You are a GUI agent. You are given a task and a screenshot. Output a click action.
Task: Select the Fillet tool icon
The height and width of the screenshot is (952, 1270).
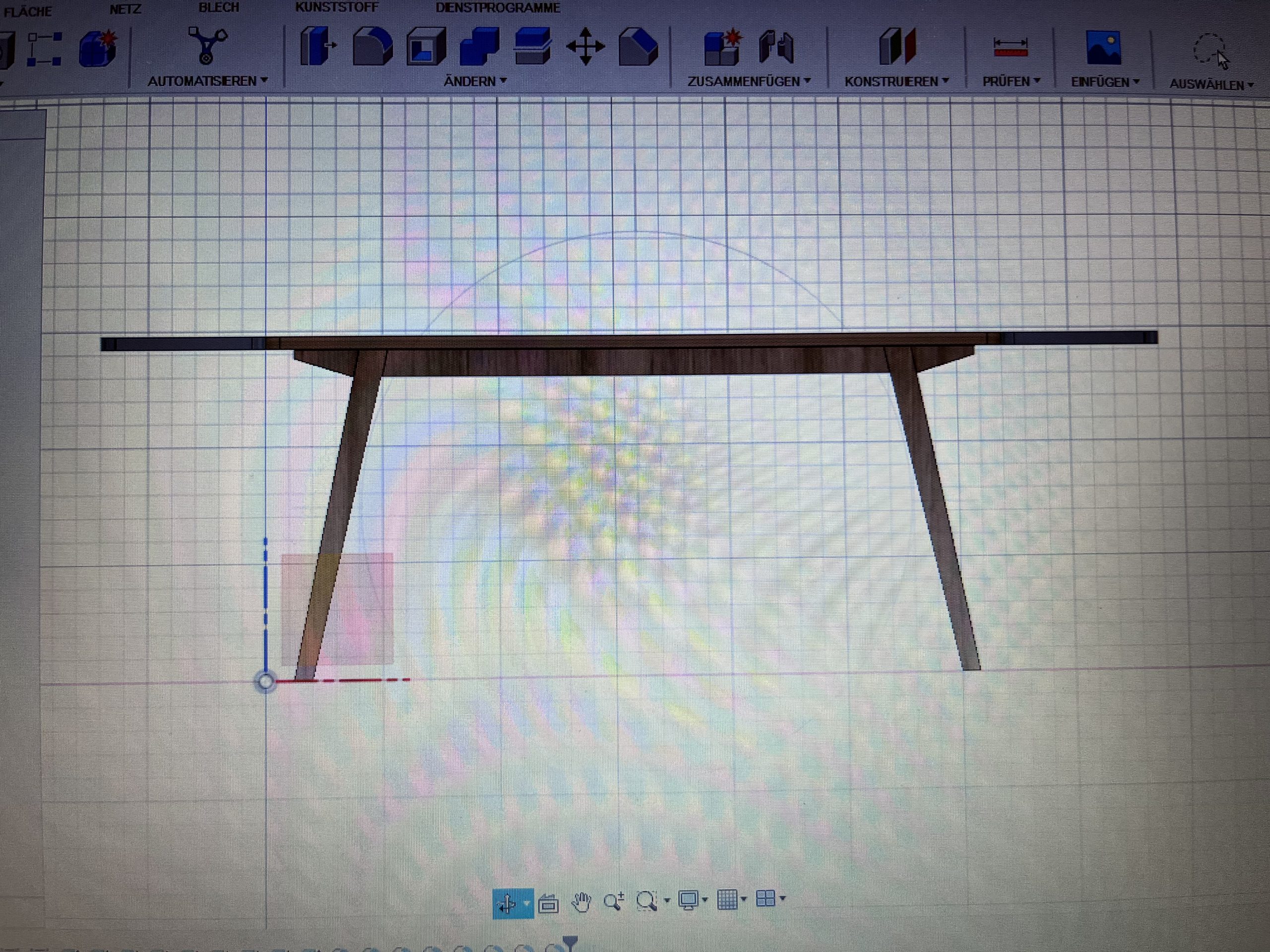tap(373, 47)
